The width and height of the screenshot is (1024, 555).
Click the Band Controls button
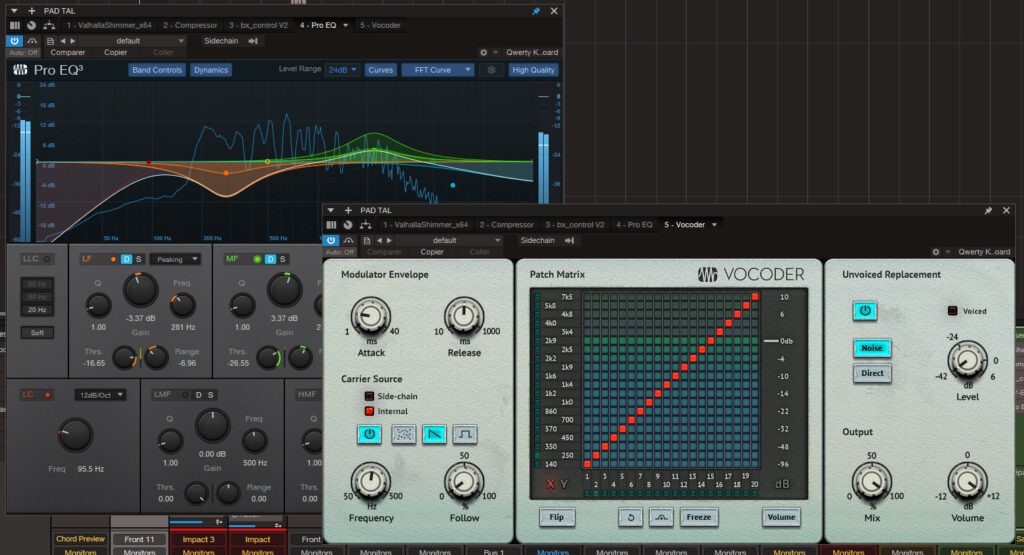click(157, 70)
